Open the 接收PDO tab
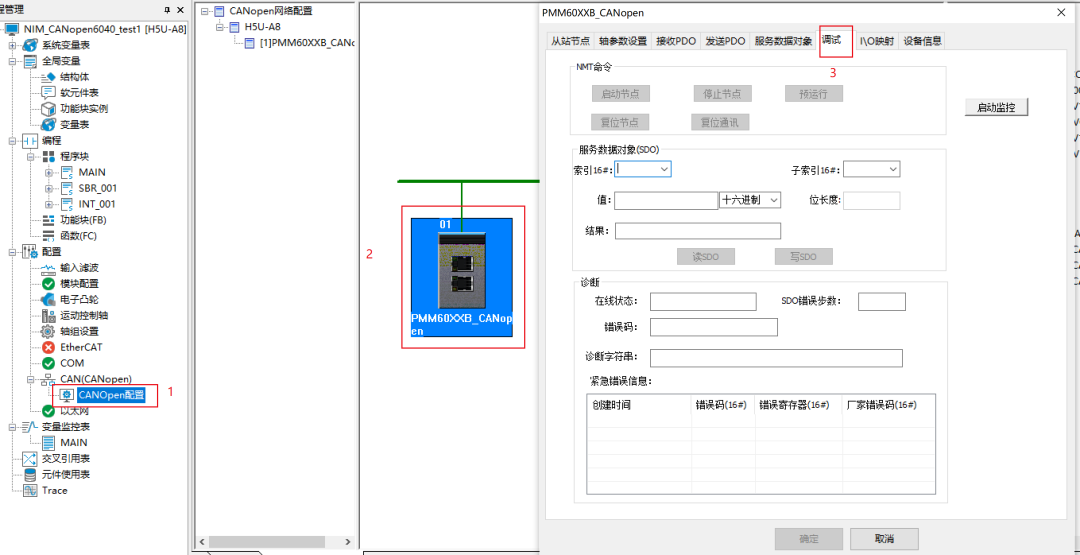1080x555 pixels. 676,41
